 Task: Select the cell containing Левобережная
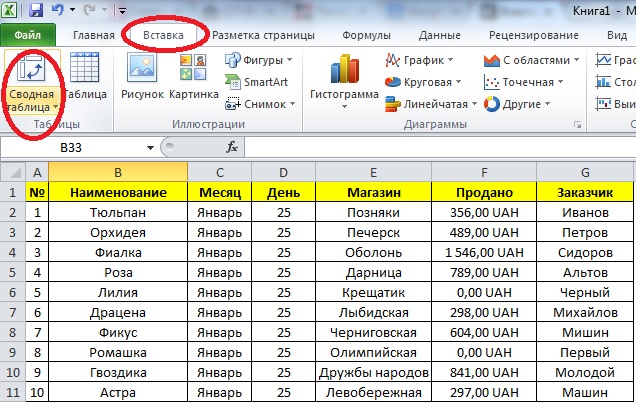pyautogui.click(x=373, y=392)
